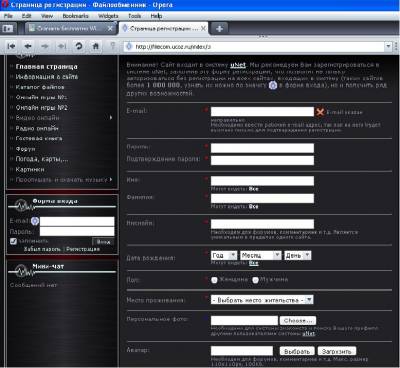The image size is (400, 368).
Task: Open Каталог файлов in the site menu
Action: point(40,87)
